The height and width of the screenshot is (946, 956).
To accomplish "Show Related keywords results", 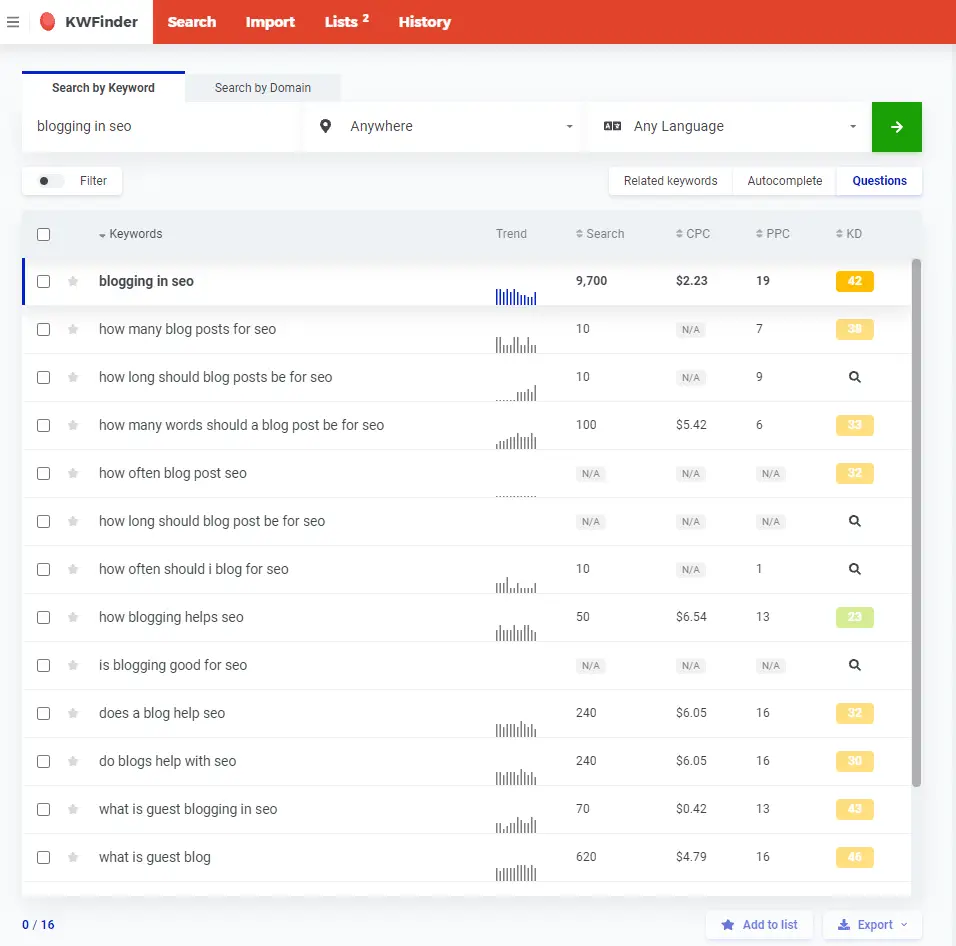I will click(670, 181).
